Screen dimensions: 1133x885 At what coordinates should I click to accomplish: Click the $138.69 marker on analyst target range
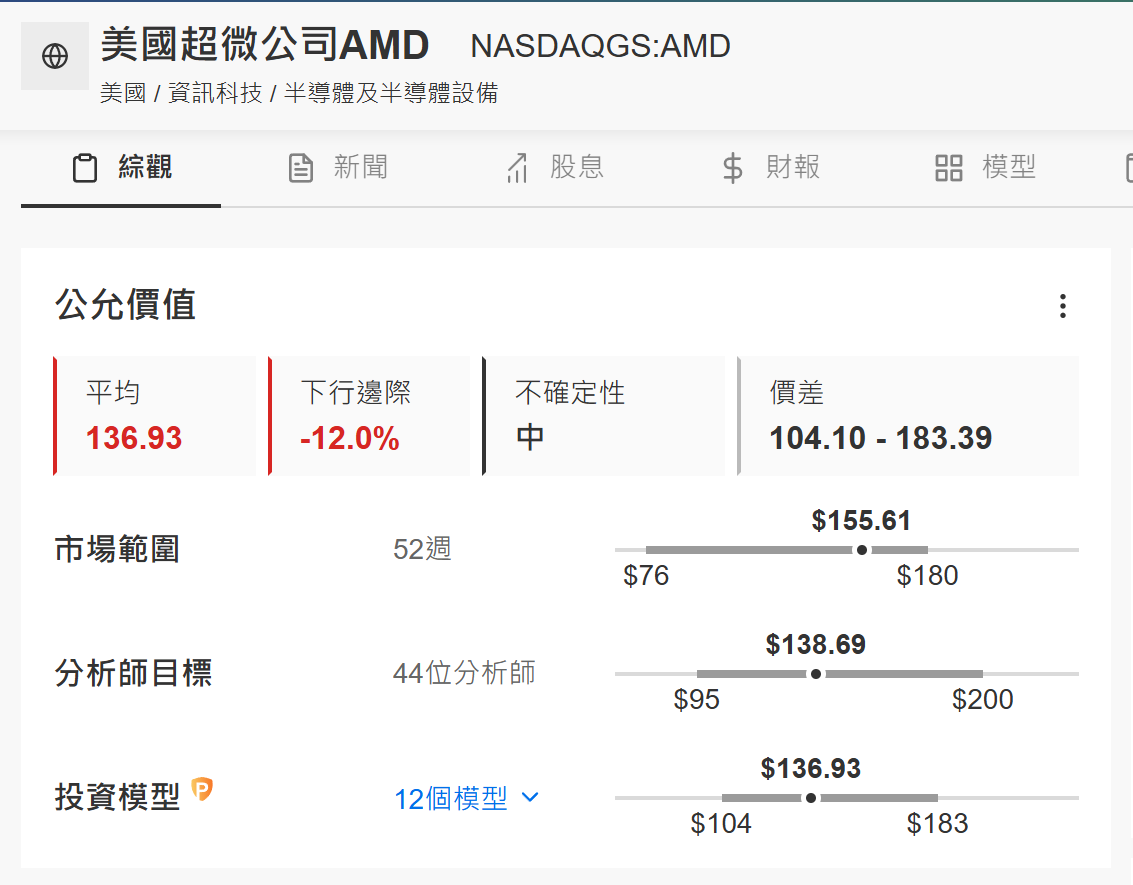pyautogui.click(x=816, y=674)
